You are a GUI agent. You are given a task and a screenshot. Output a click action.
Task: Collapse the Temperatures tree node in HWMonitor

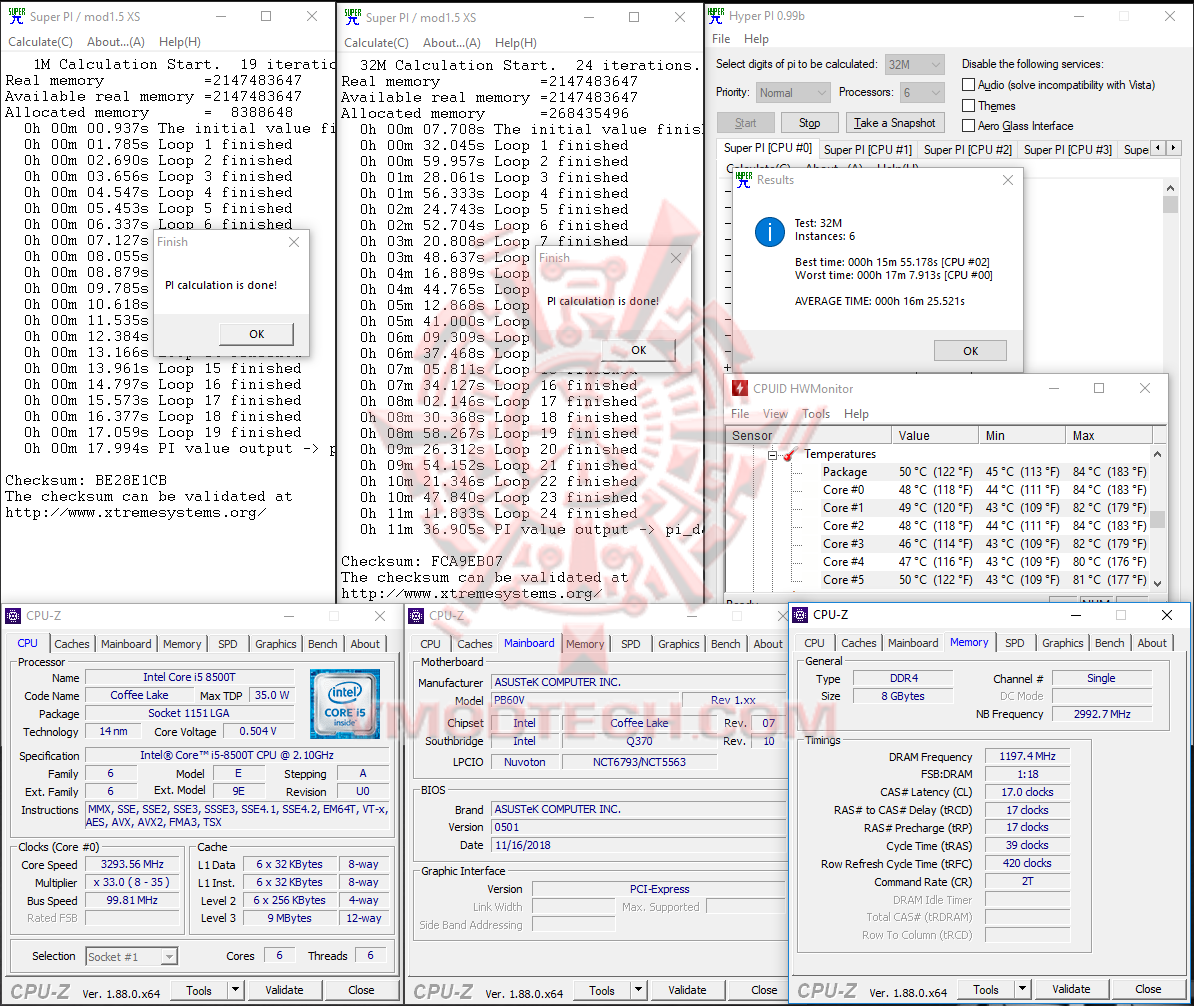[x=772, y=455]
